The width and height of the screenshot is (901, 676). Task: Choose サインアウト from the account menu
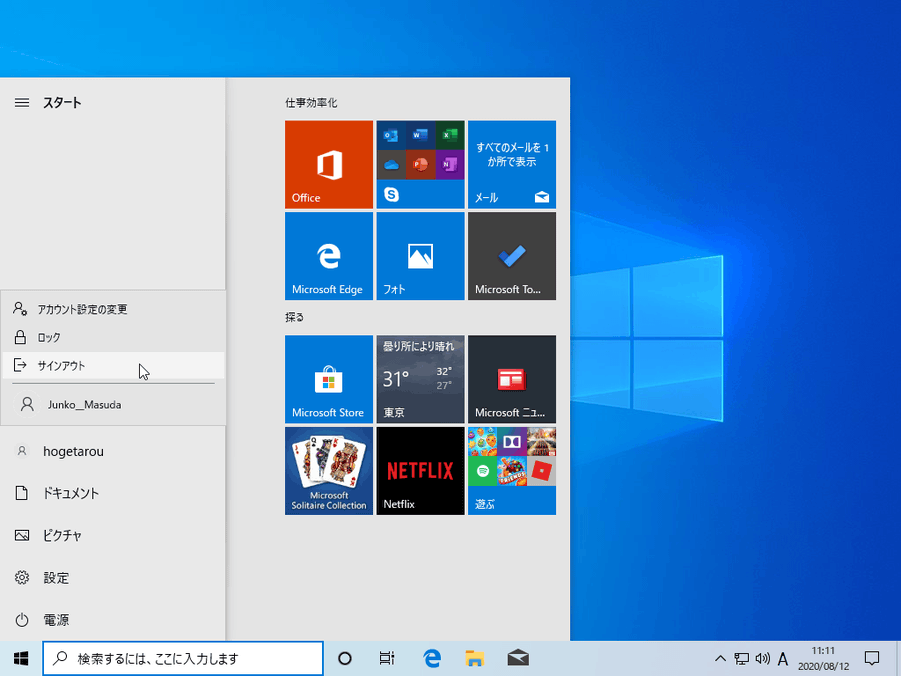[113, 366]
